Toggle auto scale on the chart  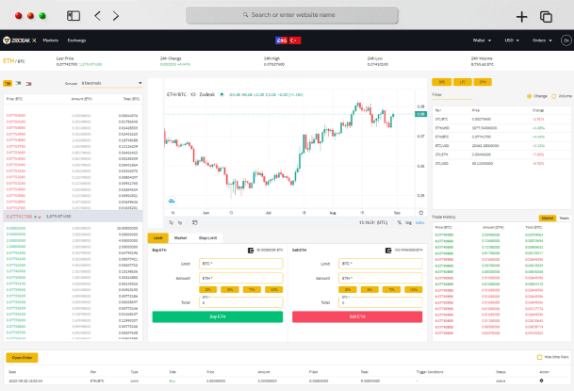pyautogui.click(x=420, y=223)
